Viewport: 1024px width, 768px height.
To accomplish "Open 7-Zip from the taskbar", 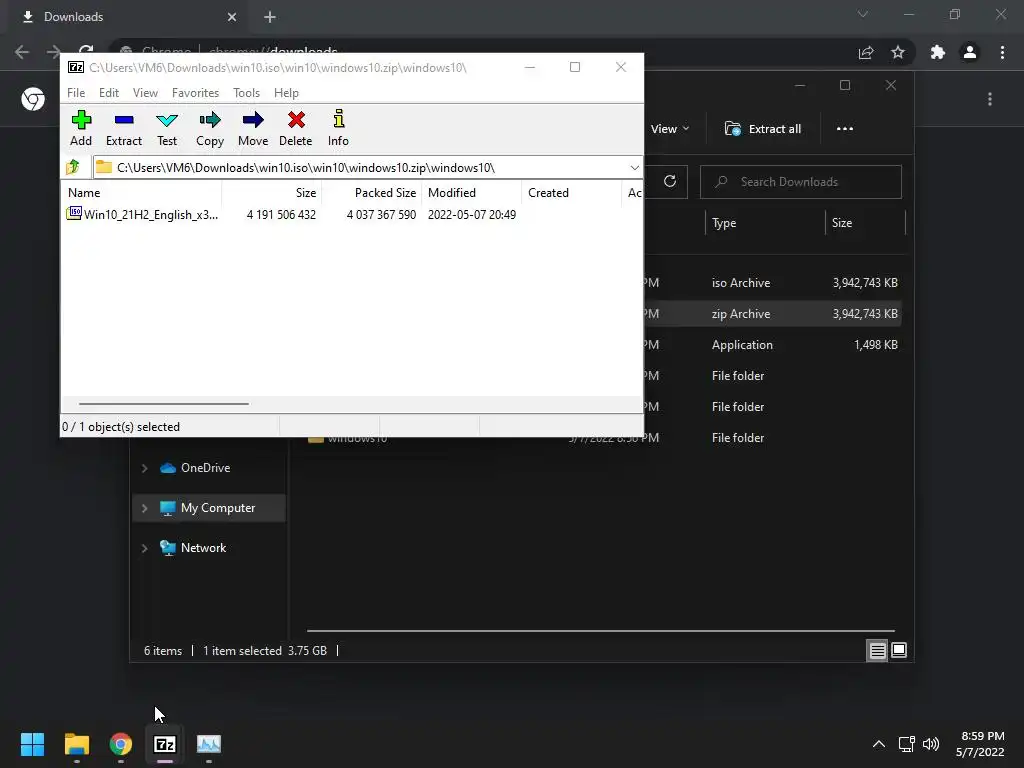I will (x=165, y=744).
